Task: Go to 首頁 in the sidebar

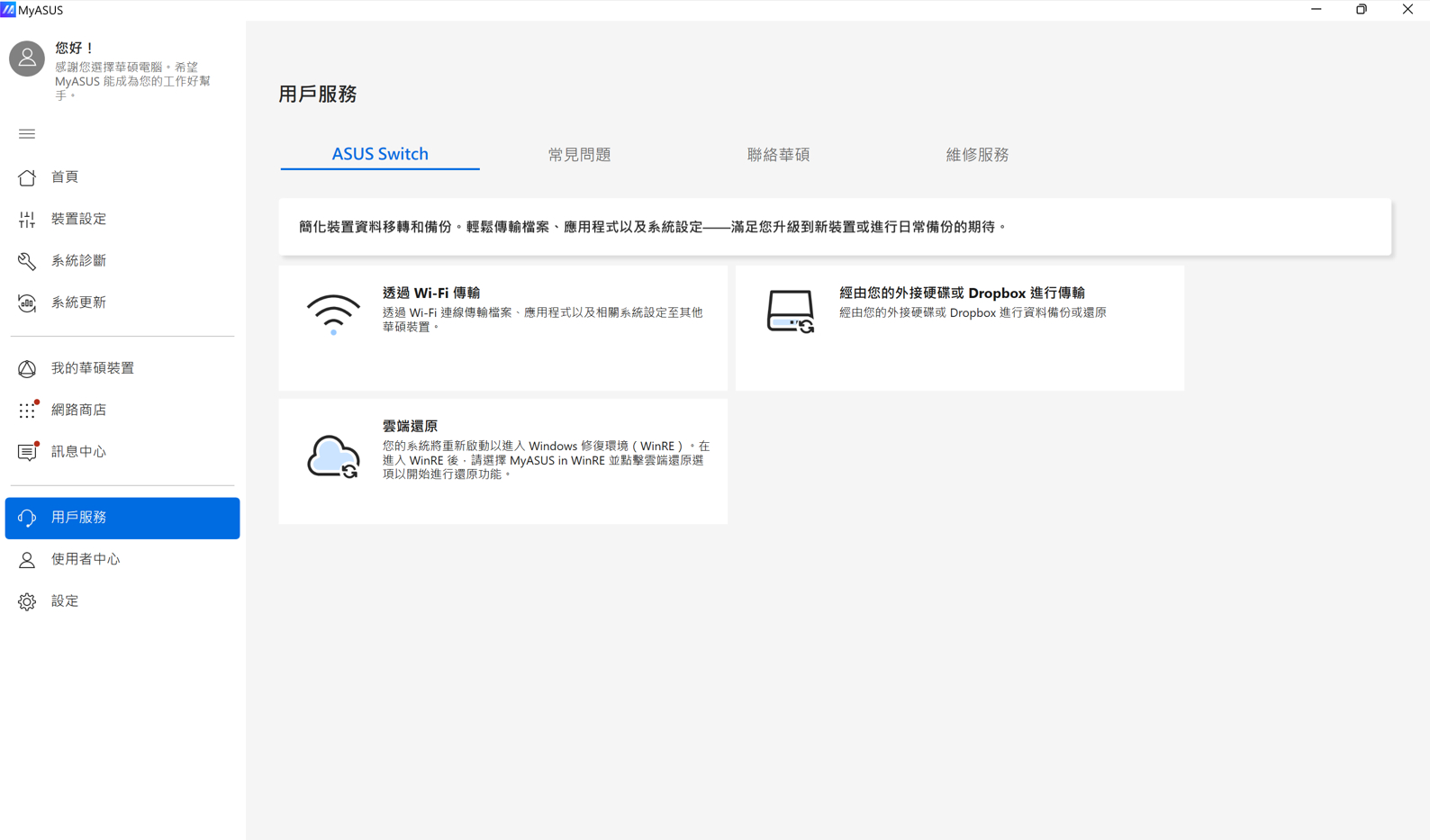Action: click(x=122, y=177)
